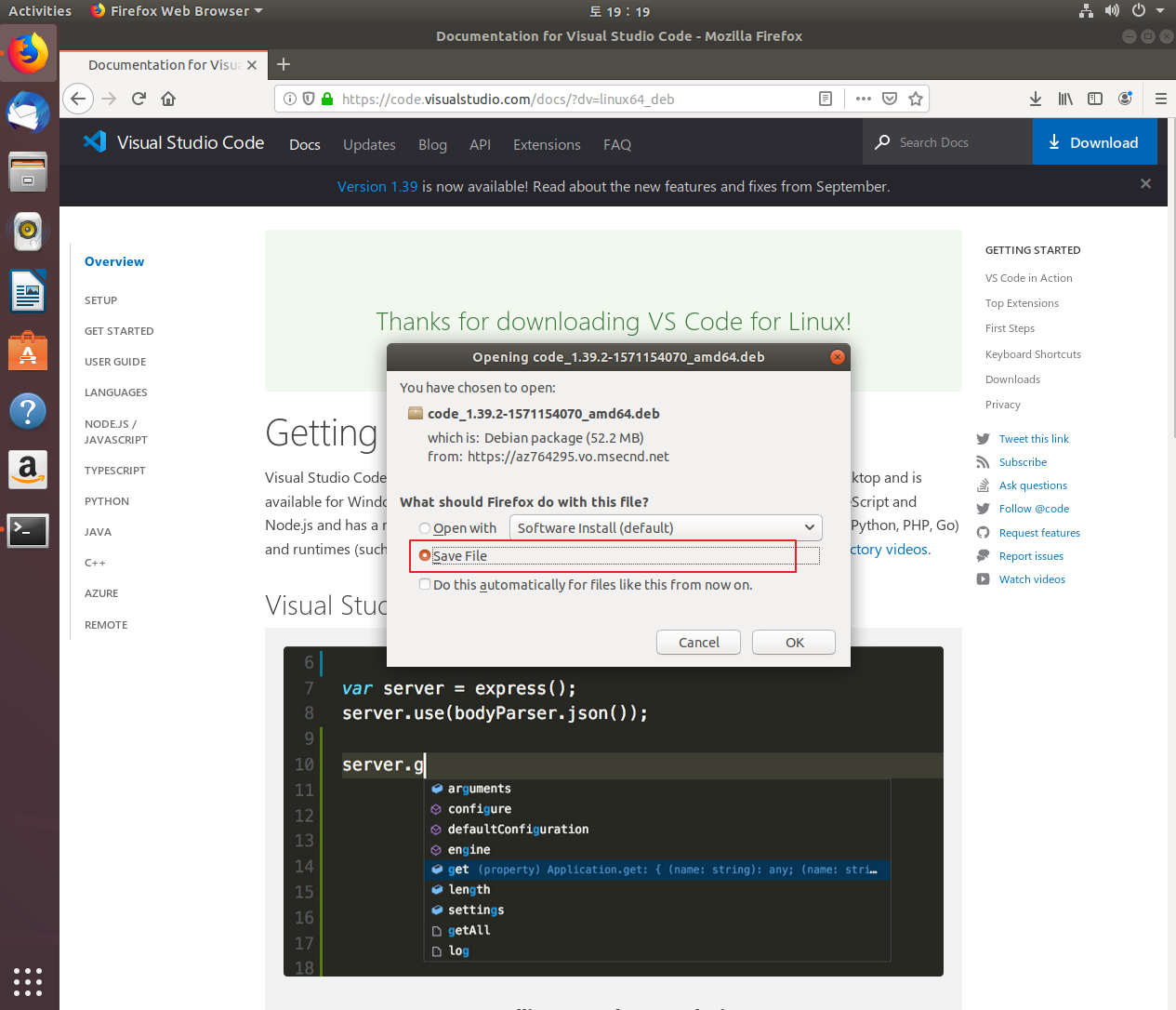This screenshot has height=1010, width=1176.
Task: Open Amazon launcher in the dock
Action: pyautogui.click(x=28, y=470)
